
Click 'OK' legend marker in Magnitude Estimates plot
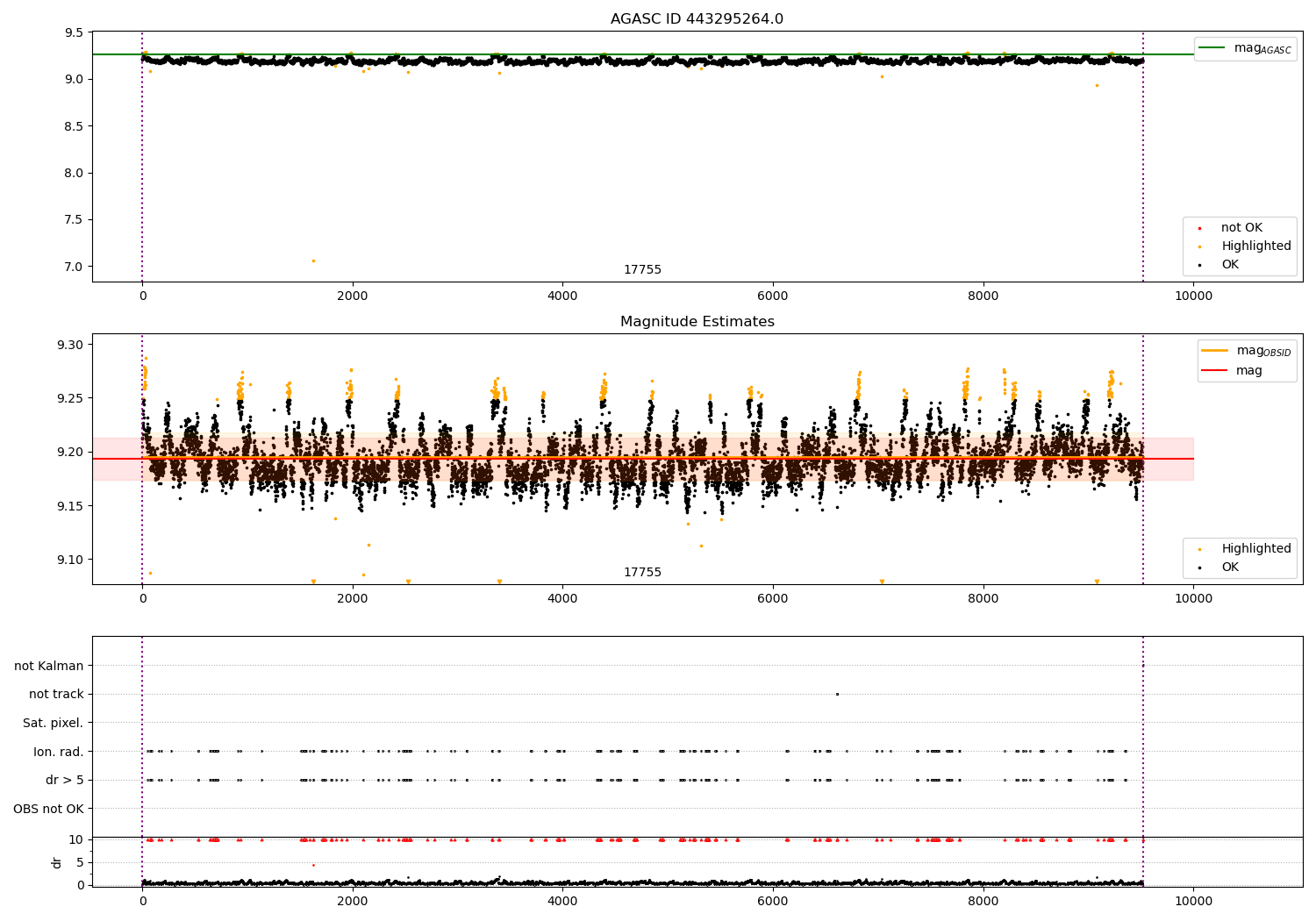point(1199,568)
